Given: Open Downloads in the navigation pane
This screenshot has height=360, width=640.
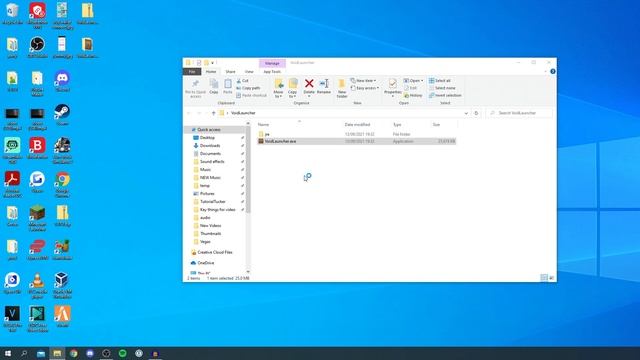Looking at the screenshot, I should (x=210, y=146).
